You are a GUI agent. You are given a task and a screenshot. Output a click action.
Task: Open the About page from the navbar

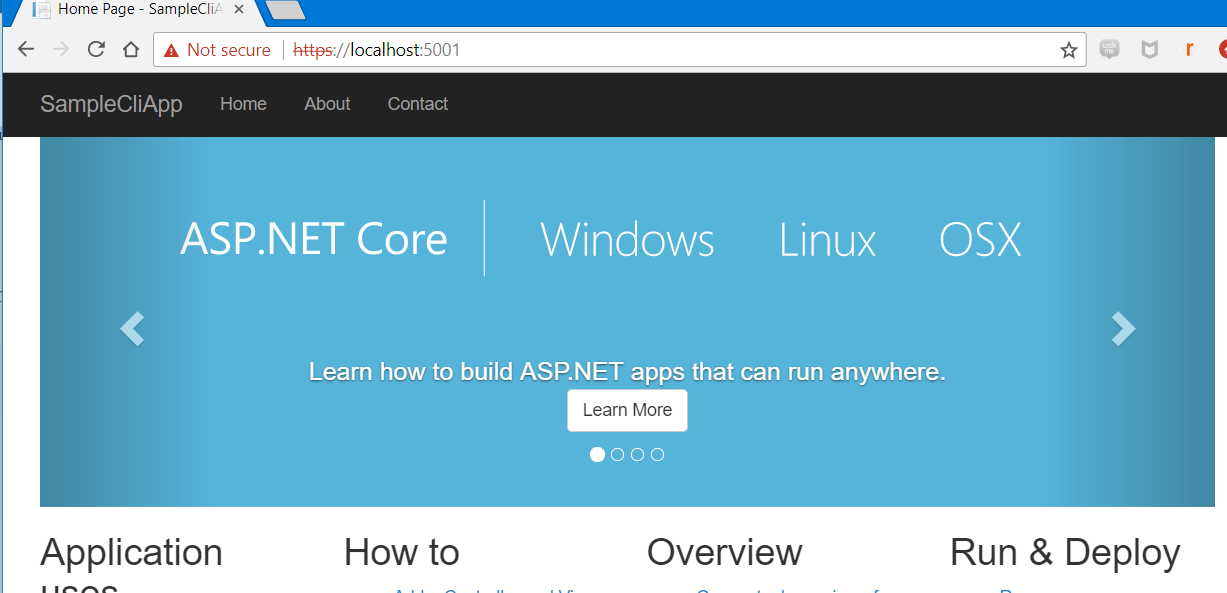(326, 104)
